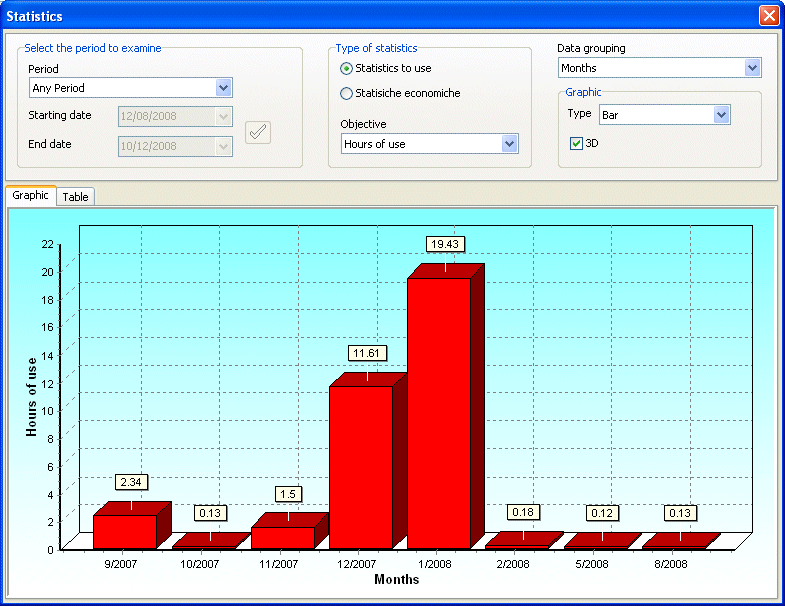Expand the Data grouping dropdown arrow
Image resolution: width=785 pixels, height=606 pixels.
pyautogui.click(x=752, y=68)
